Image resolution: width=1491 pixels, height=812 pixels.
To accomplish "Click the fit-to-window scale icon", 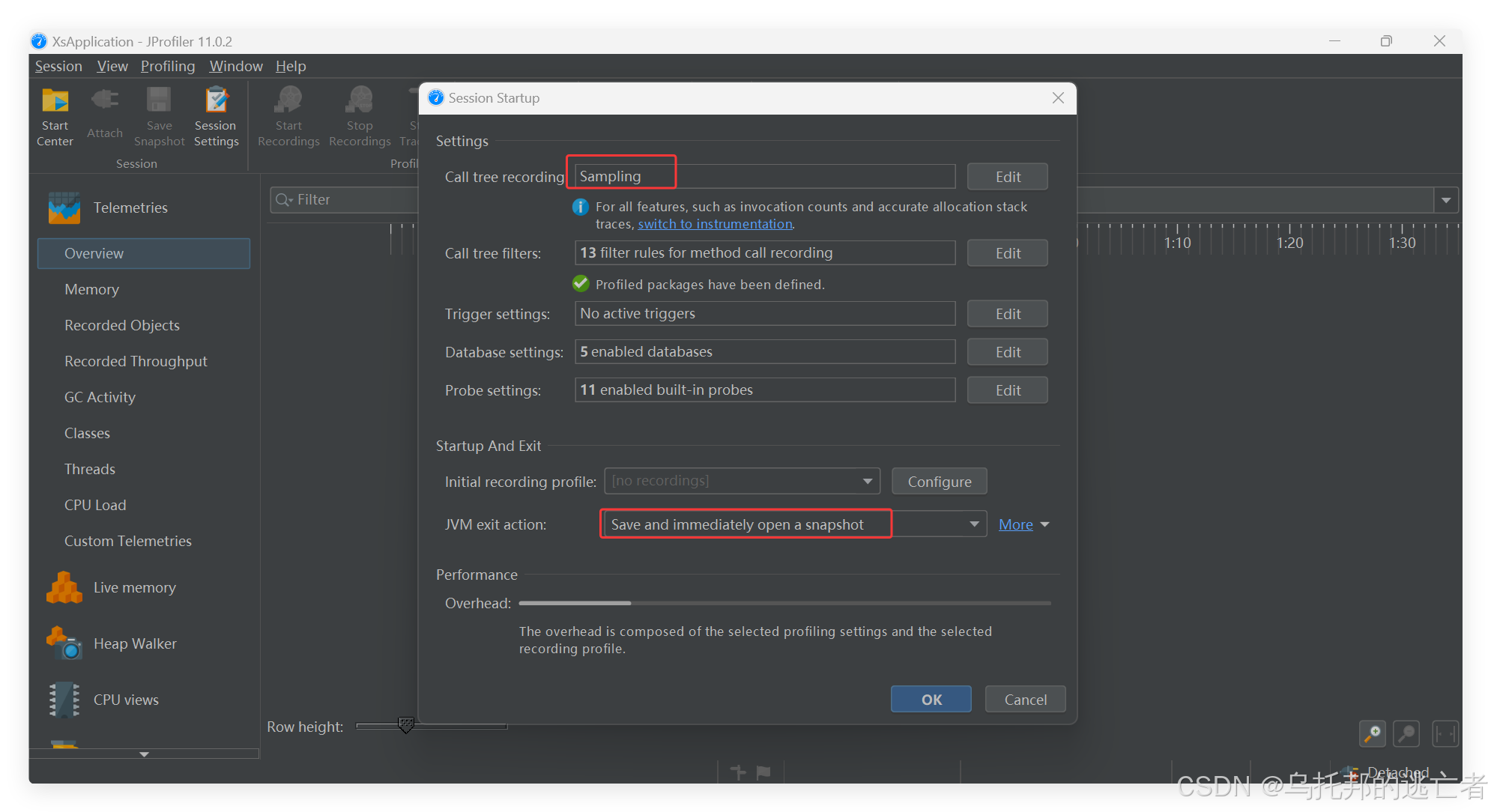I will (x=1445, y=733).
